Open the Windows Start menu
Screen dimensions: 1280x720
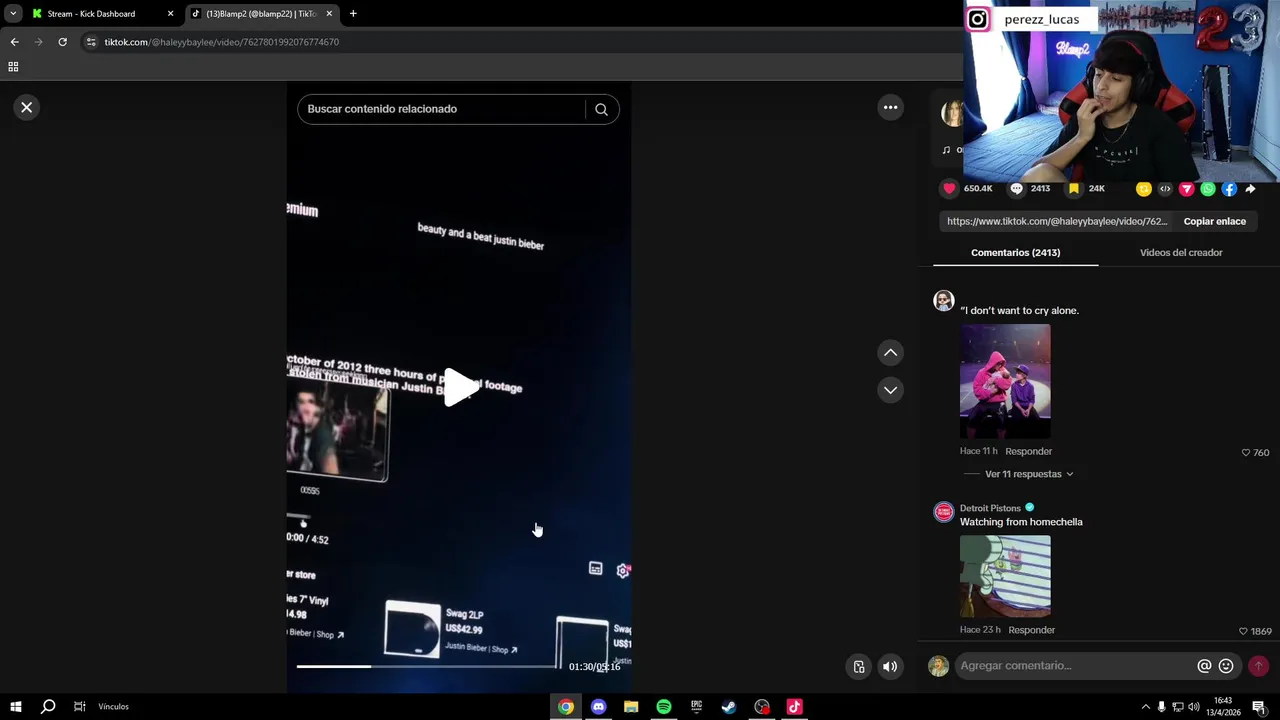click(x=16, y=707)
